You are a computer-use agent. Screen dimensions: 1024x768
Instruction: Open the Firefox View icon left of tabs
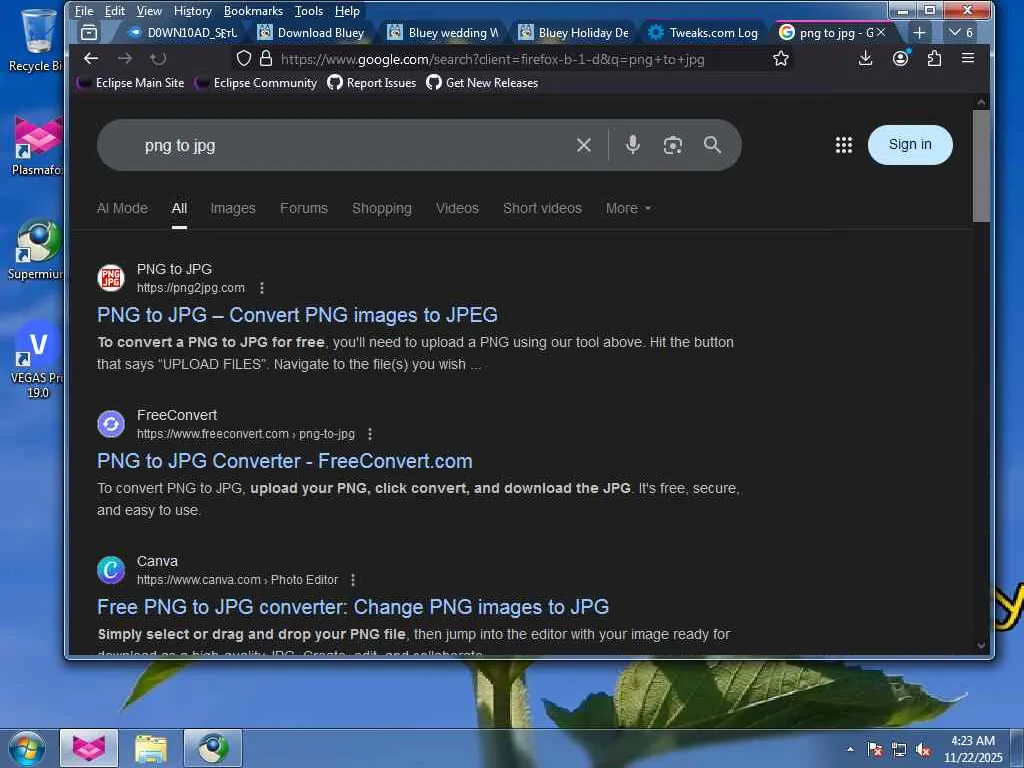tap(89, 32)
